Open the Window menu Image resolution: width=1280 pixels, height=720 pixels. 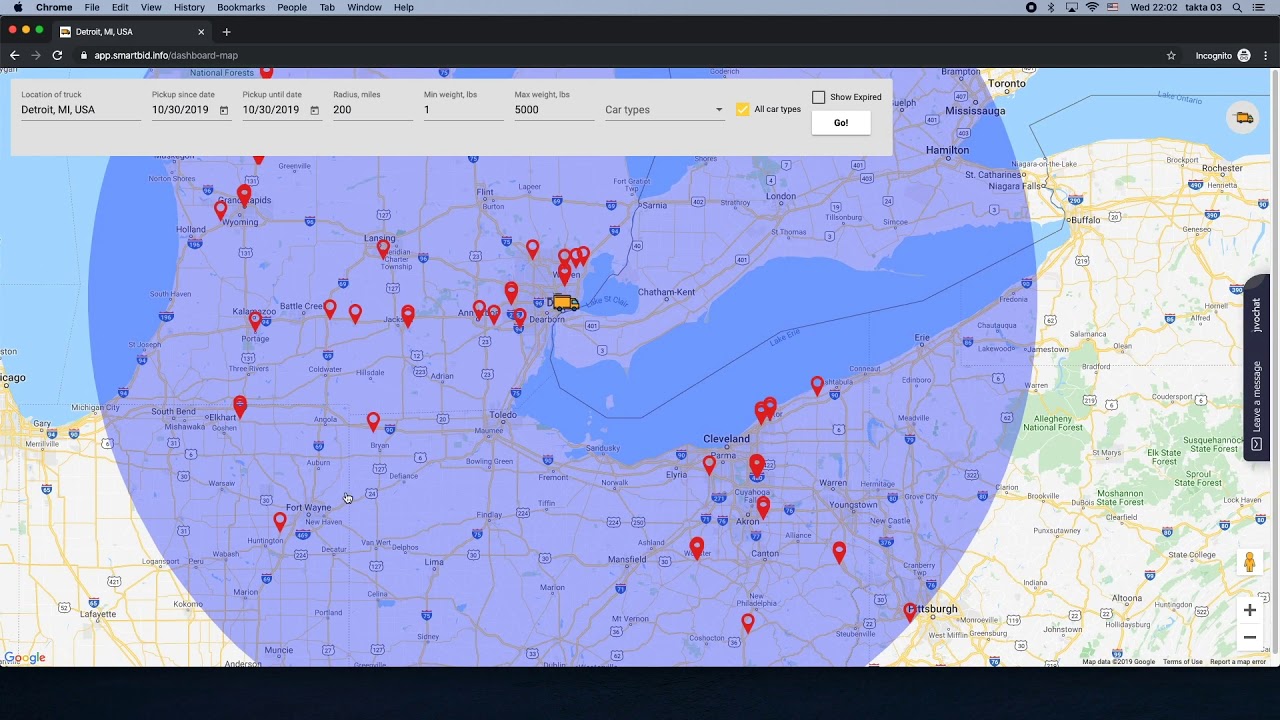(364, 7)
